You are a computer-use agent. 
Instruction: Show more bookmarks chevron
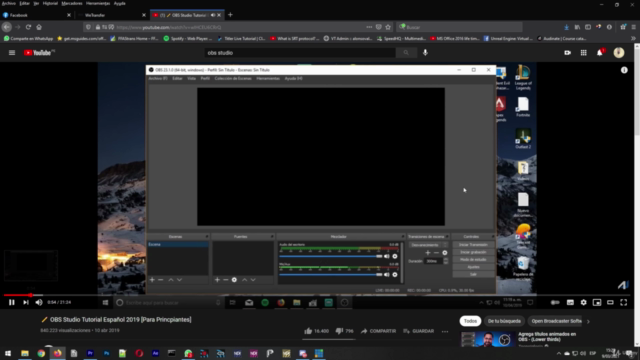coord(633,38)
